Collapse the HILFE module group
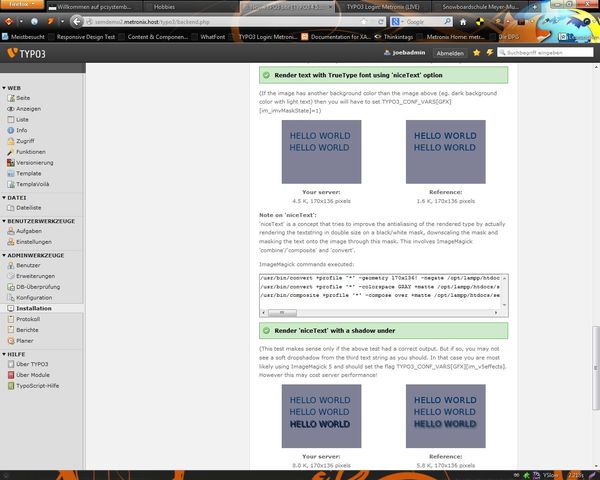 tap(13, 354)
